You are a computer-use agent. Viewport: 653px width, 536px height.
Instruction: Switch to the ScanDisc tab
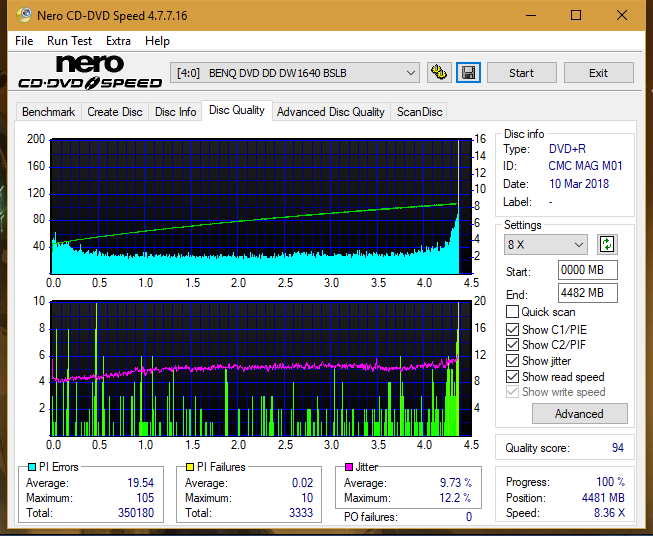click(x=419, y=112)
